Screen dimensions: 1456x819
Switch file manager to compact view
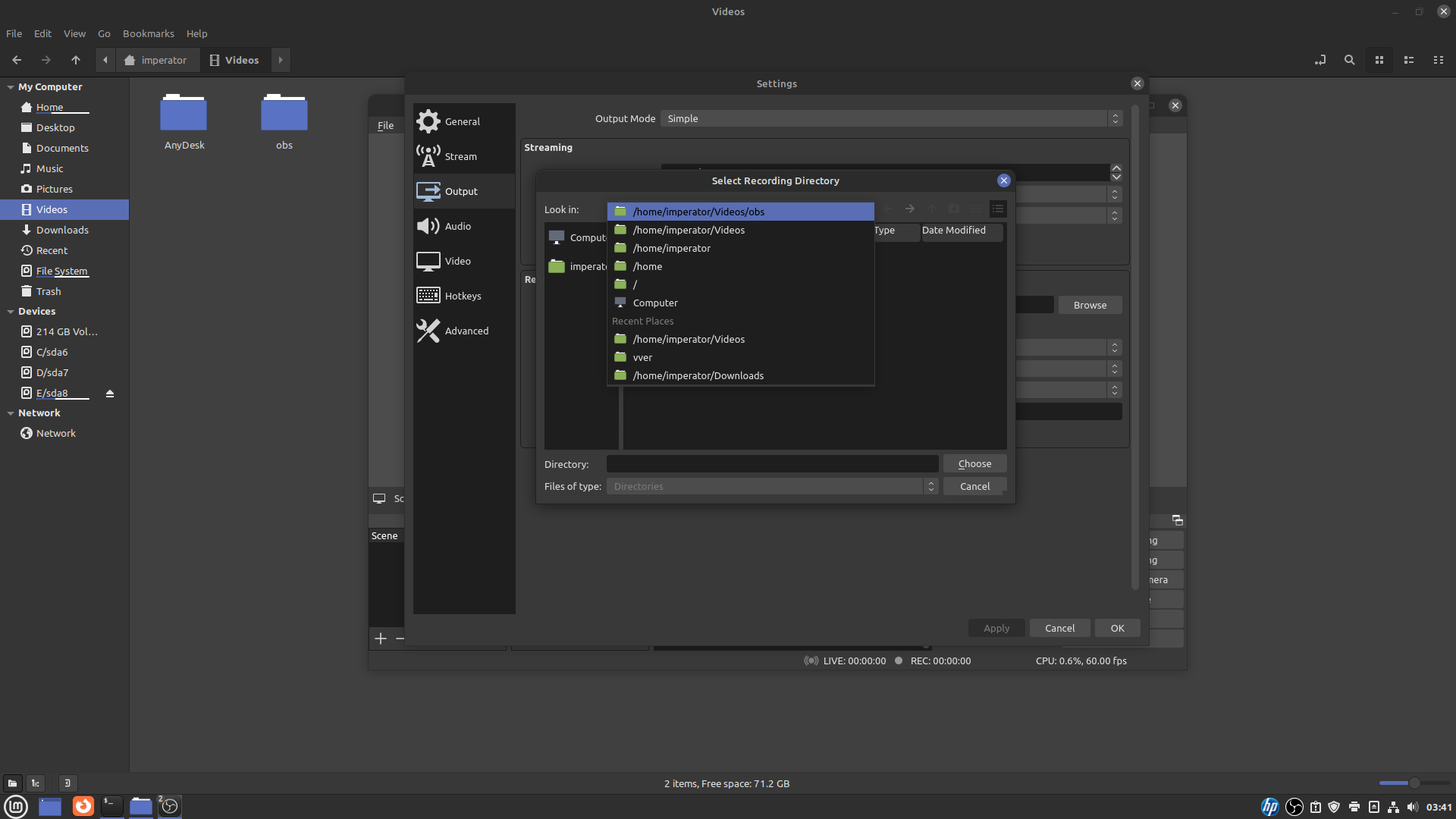(1438, 60)
